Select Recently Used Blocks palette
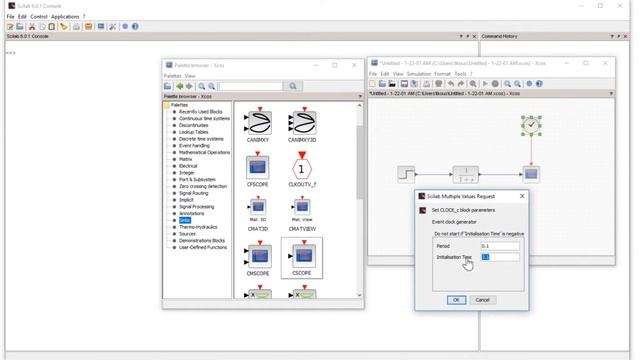Viewport: 640px width, 360px height. (200, 112)
